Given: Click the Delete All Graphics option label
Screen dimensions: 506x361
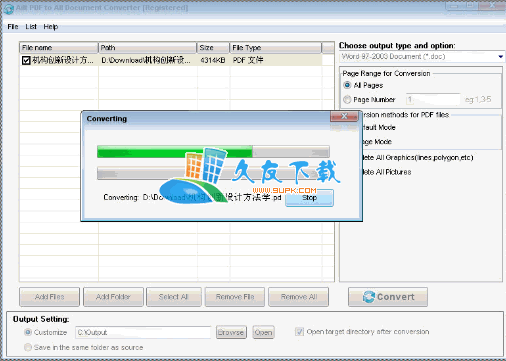Looking at the screenshot, I should point(418,158).
